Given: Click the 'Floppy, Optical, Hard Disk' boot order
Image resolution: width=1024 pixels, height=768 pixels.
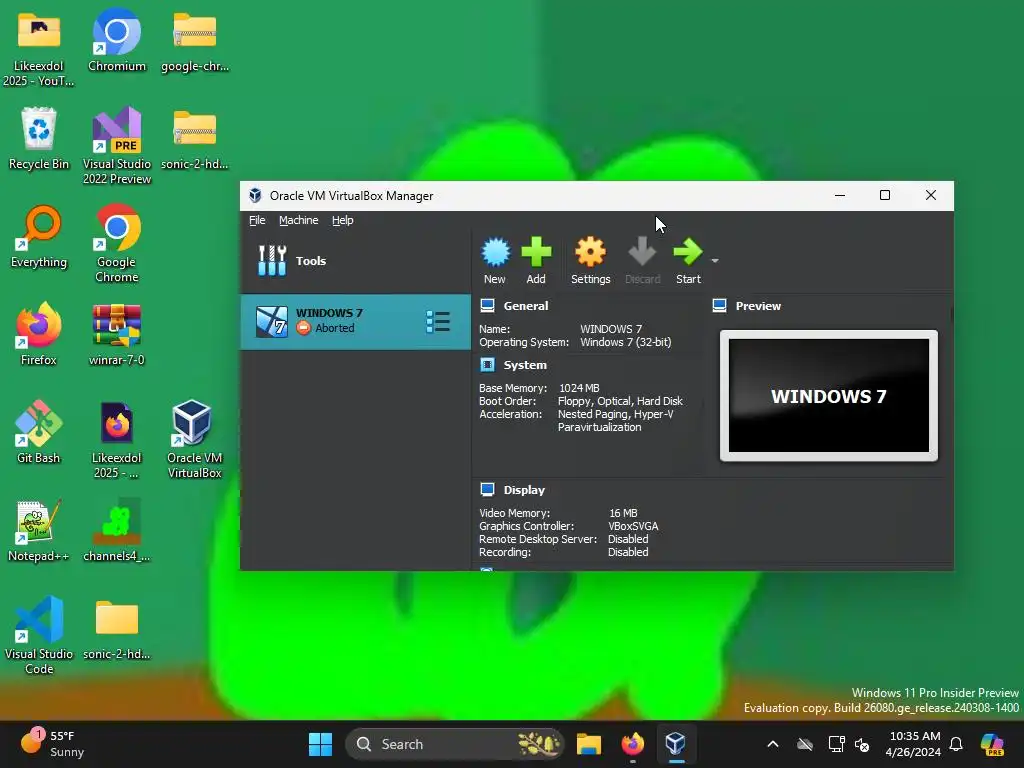Looking at the screenshot, I should tap(620, 401).
